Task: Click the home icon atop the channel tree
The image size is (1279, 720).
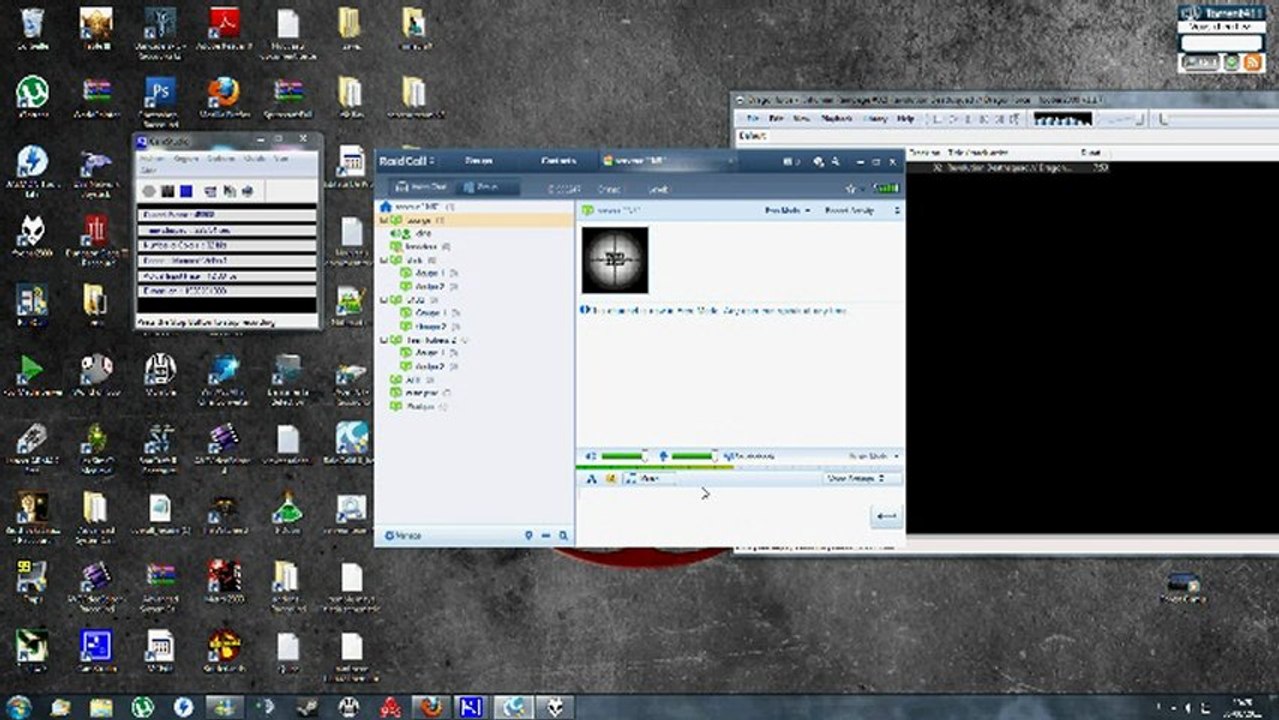Action: pos(385,207)
